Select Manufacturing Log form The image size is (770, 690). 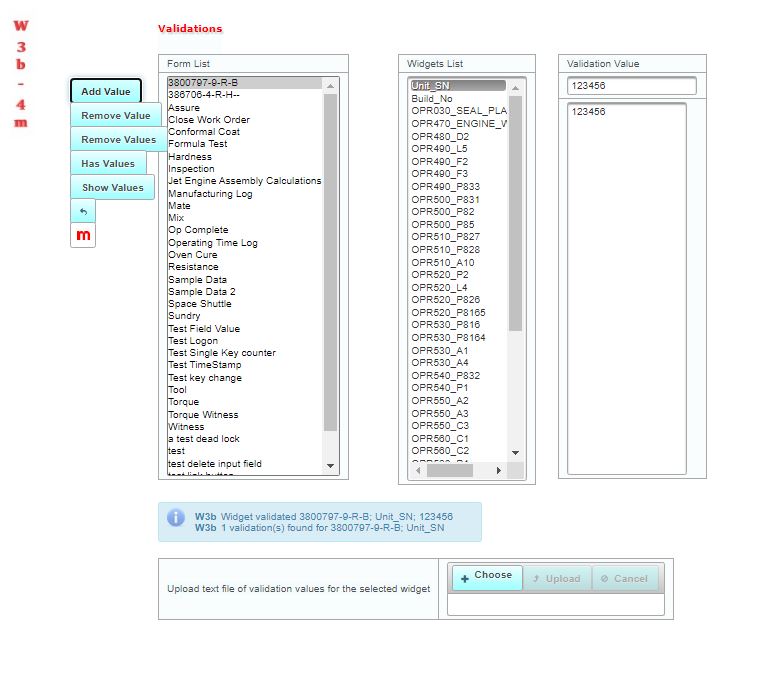(245, 193)
